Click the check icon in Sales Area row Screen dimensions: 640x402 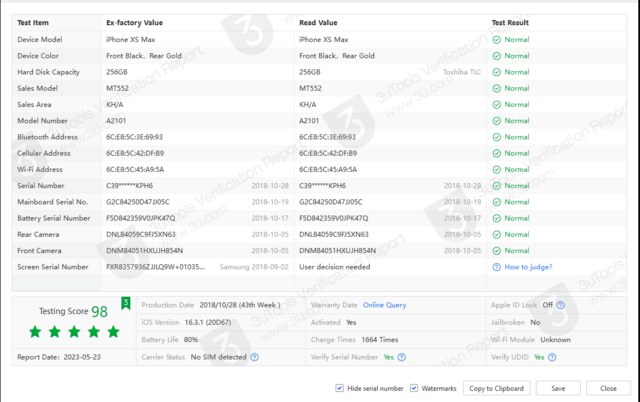pos(496,105)
